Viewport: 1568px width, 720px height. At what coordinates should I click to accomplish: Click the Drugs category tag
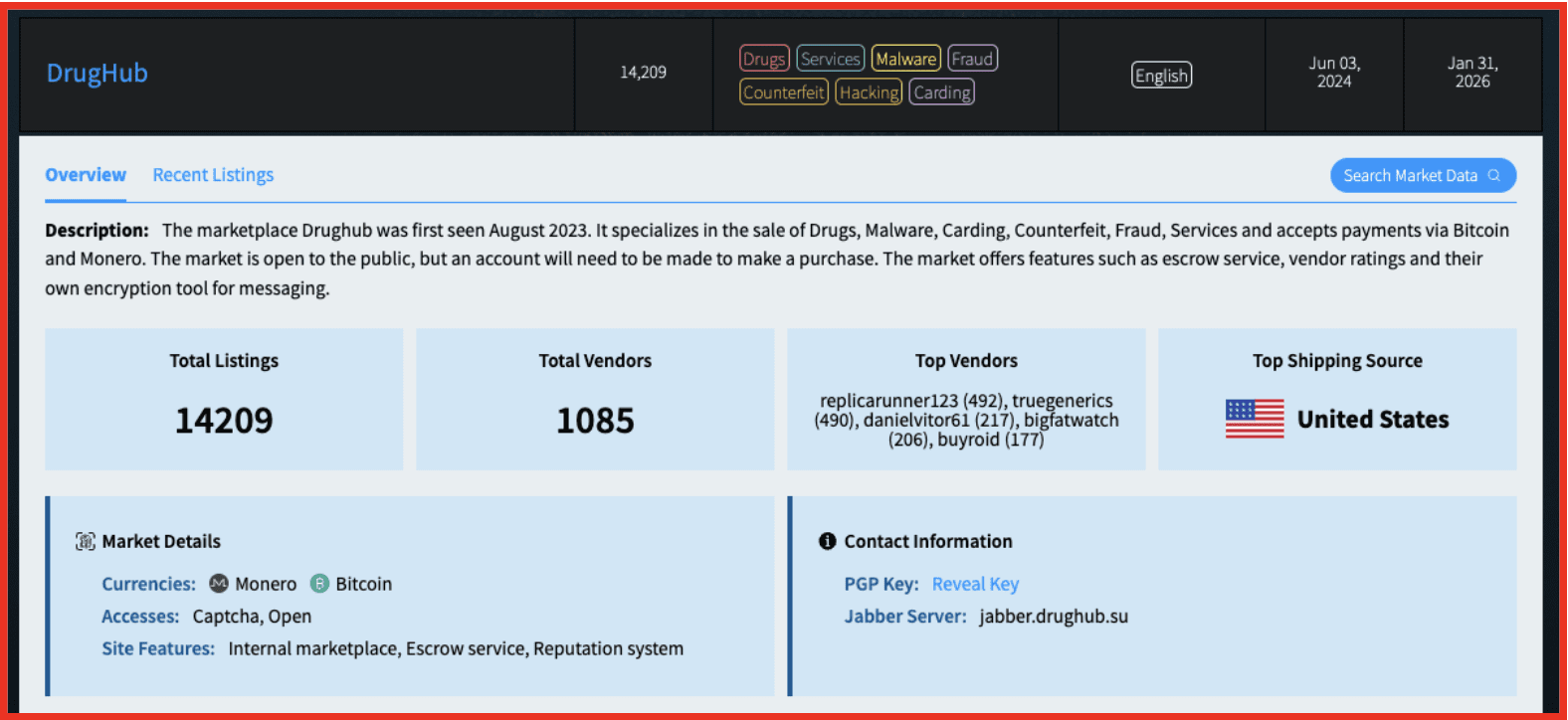(x=764, y=59)
